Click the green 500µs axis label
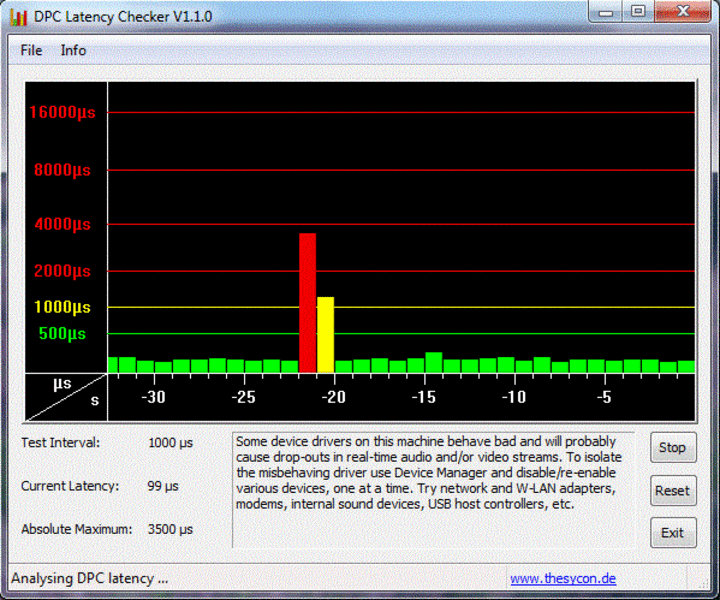Screen dimensions: 720x600 pyautogui.click(x=62, y=333)
